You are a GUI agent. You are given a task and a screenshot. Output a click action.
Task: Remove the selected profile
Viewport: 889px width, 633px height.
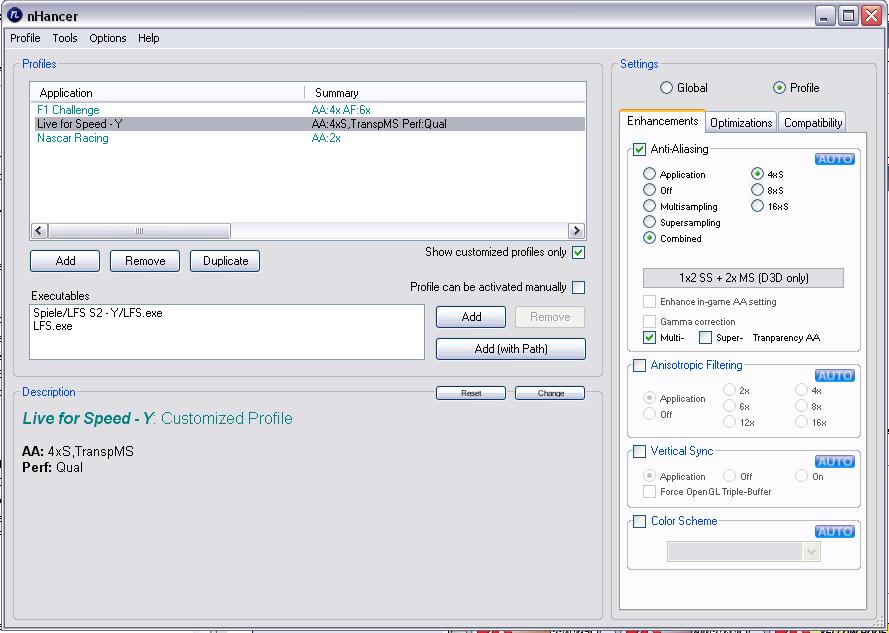[x=145, y=261]
